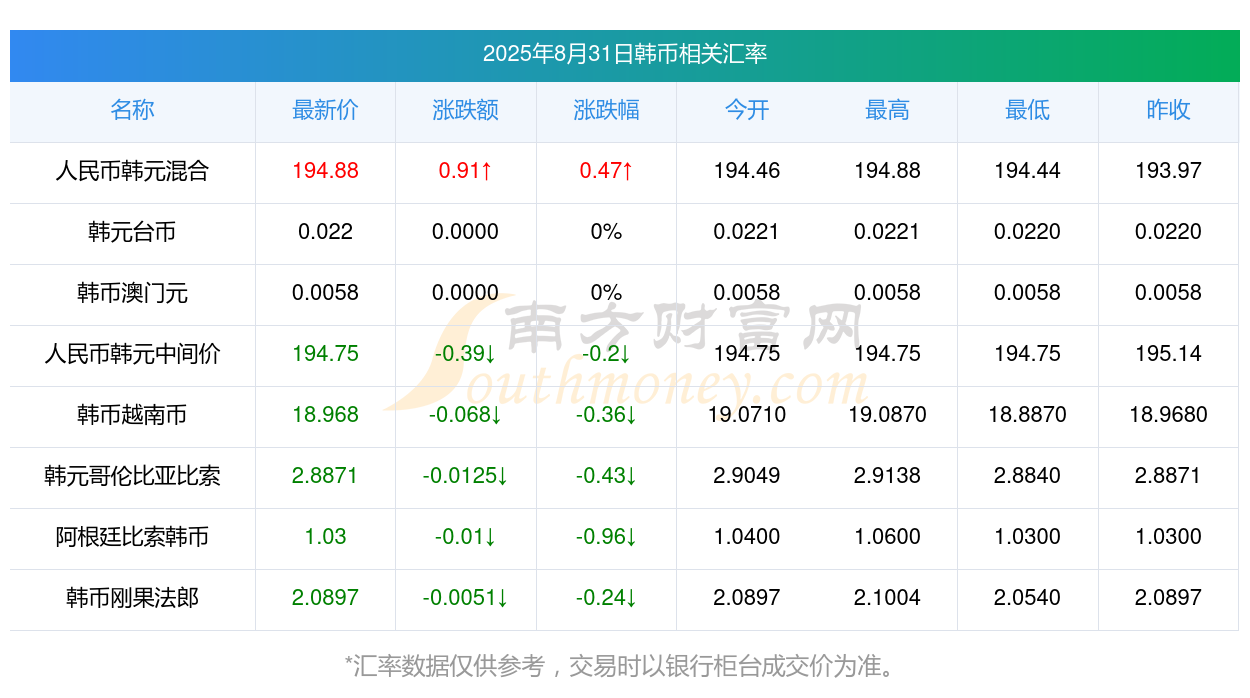Click the high value 2.9138
The width and height of the screenshot is (1250, 698).
coord(887,476)
